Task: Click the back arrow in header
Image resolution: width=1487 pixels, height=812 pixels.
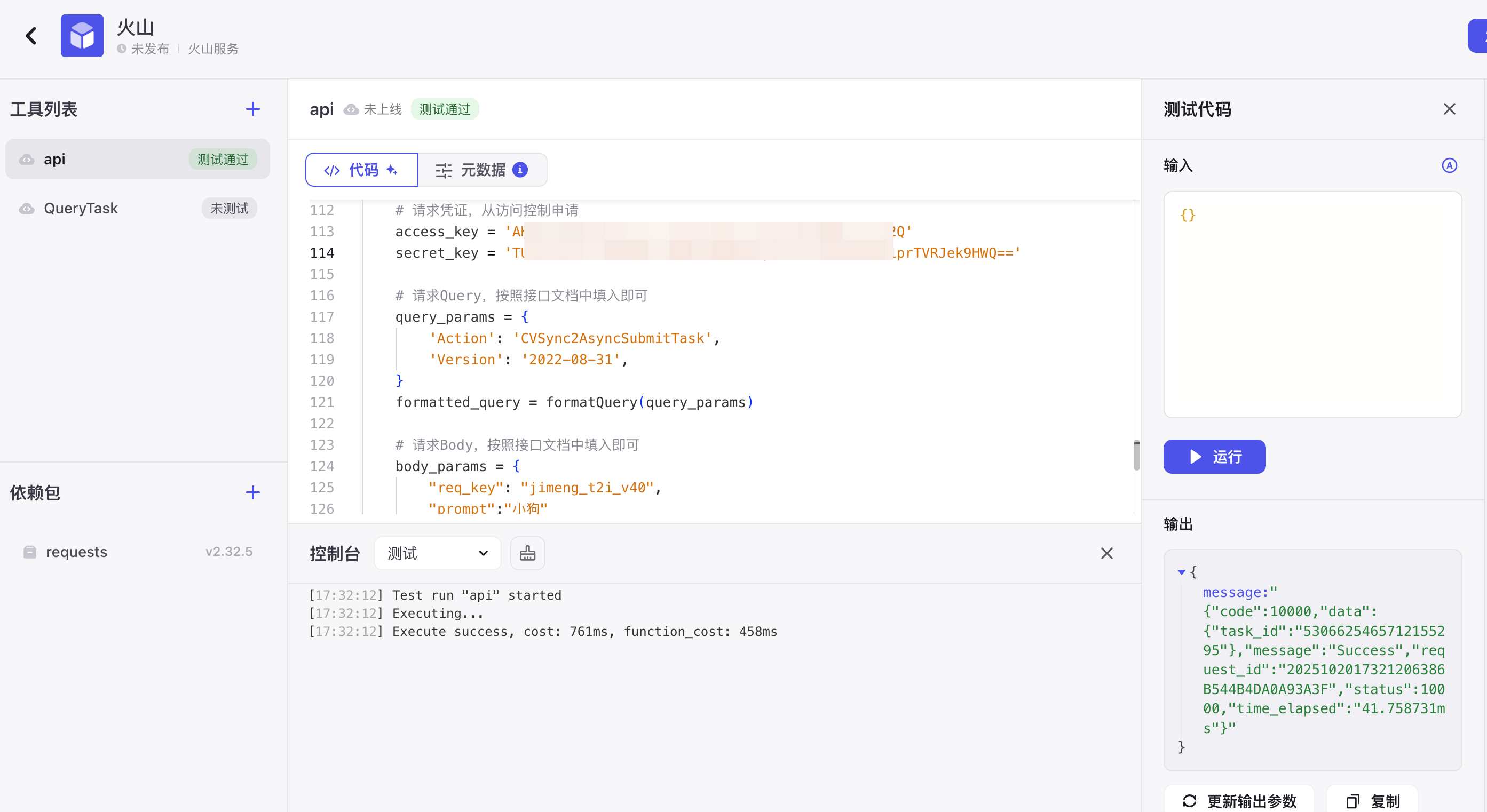Action: click(x=31, y=36)
